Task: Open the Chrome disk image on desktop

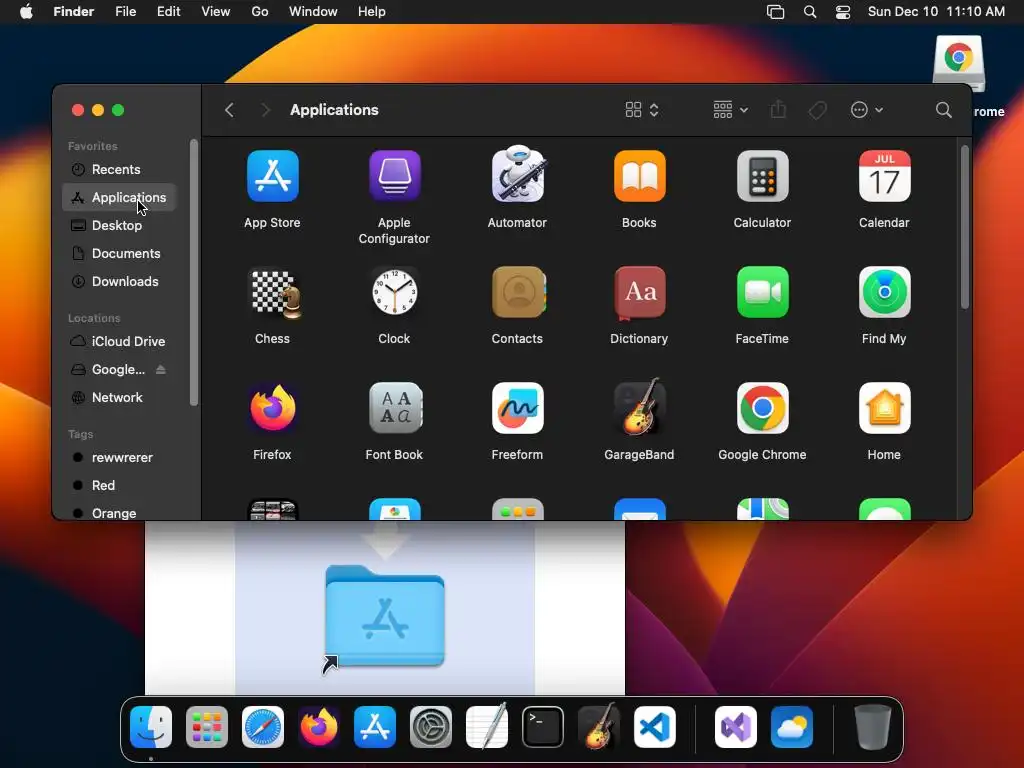Action: coord(959,63)
